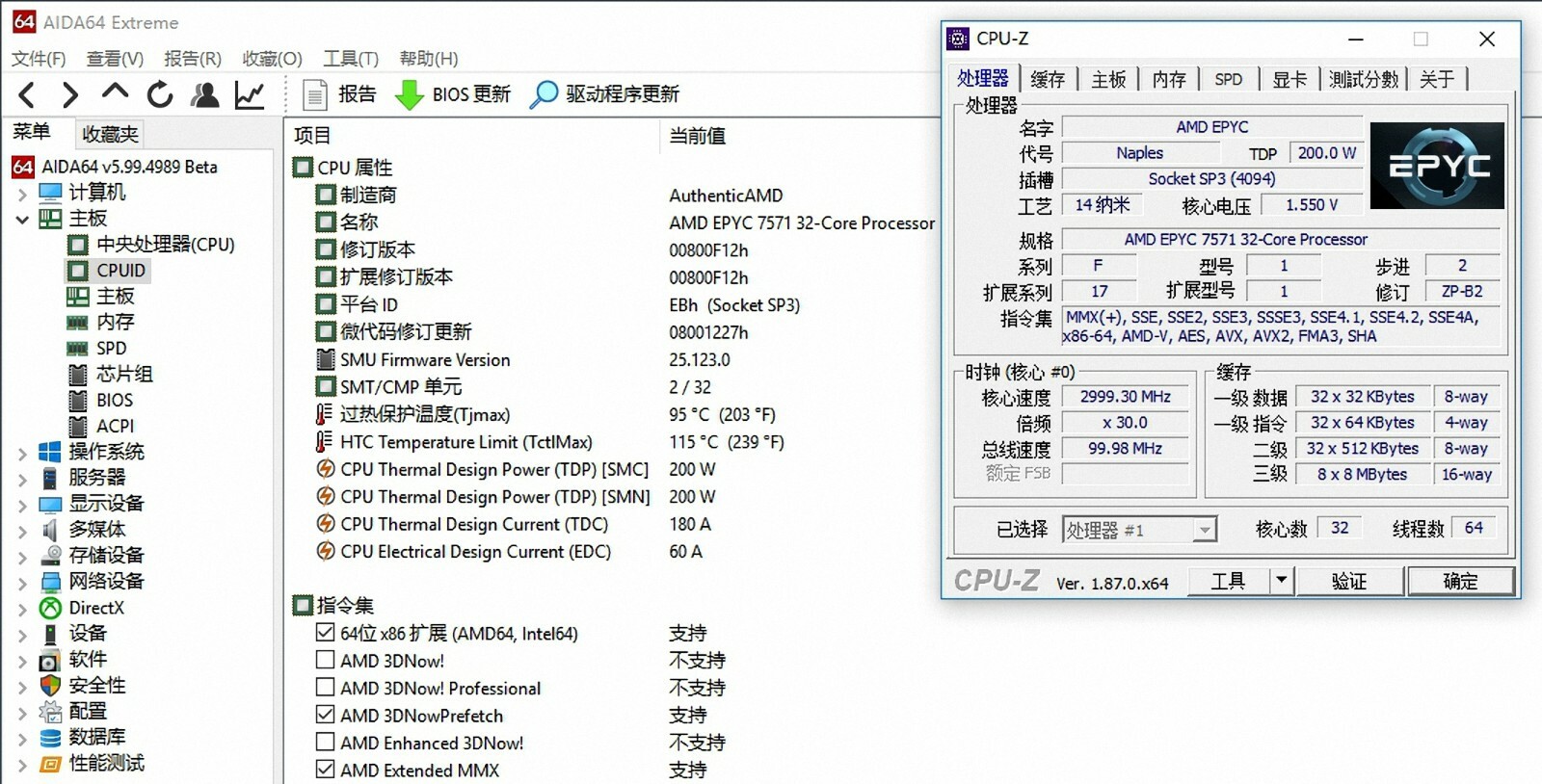Toggle the 64位 x86 扩展 checkbox
This screenshot has height=784, width=1542.
[x=326, y=633]
